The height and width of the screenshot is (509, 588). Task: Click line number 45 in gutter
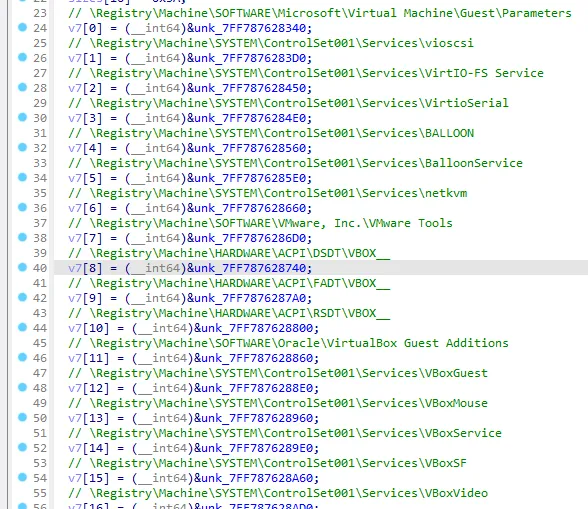pos(40,343)
